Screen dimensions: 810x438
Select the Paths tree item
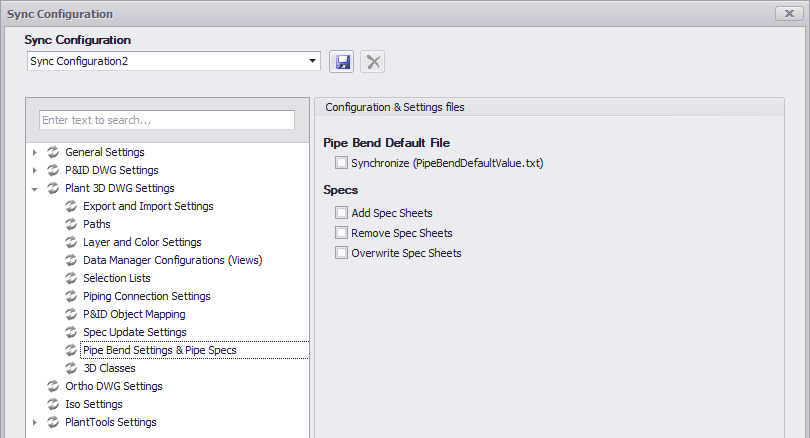click(97, 224)
